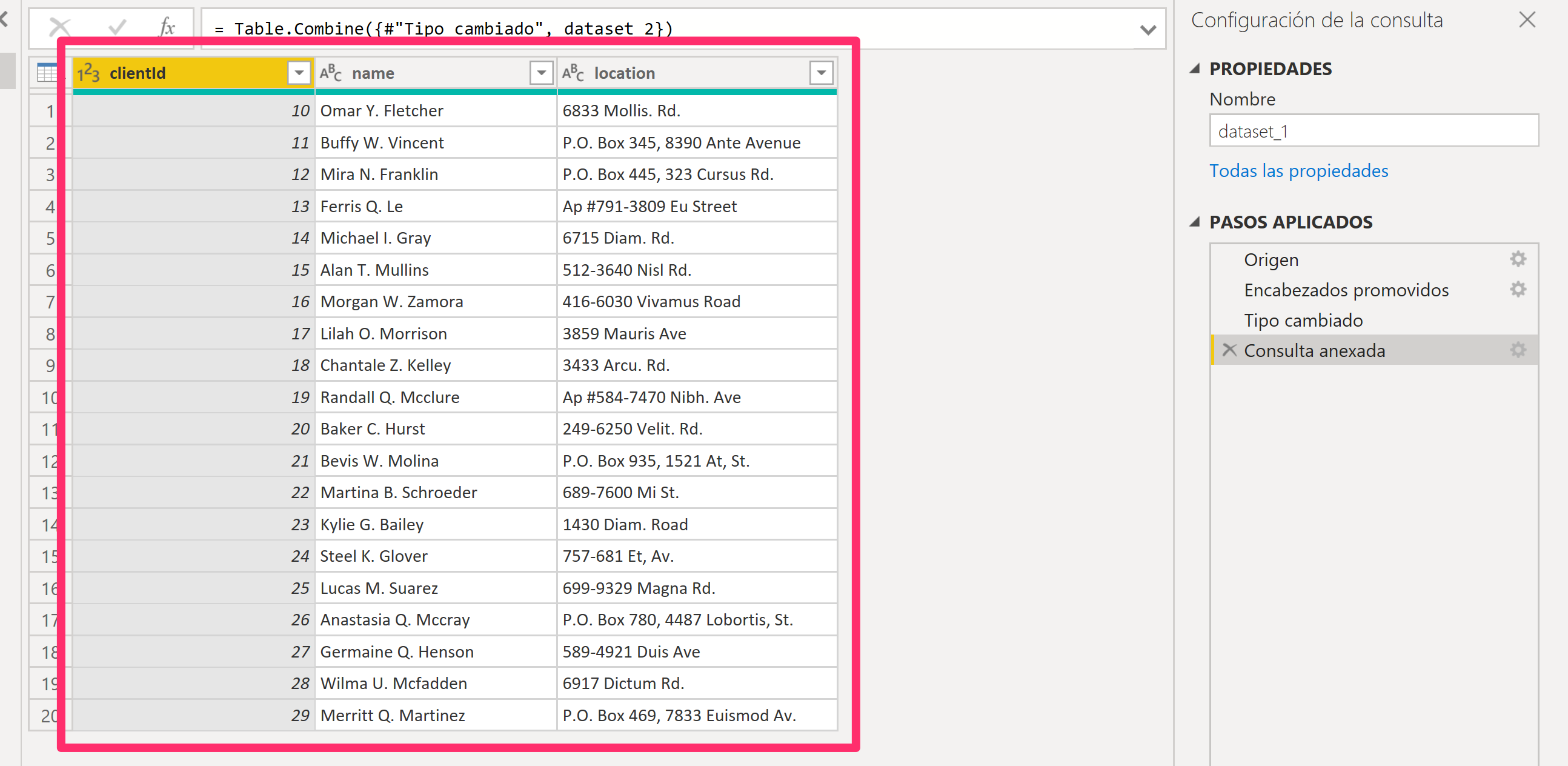Click the cell Kylie G. Bailey

[x=436, y=524]
